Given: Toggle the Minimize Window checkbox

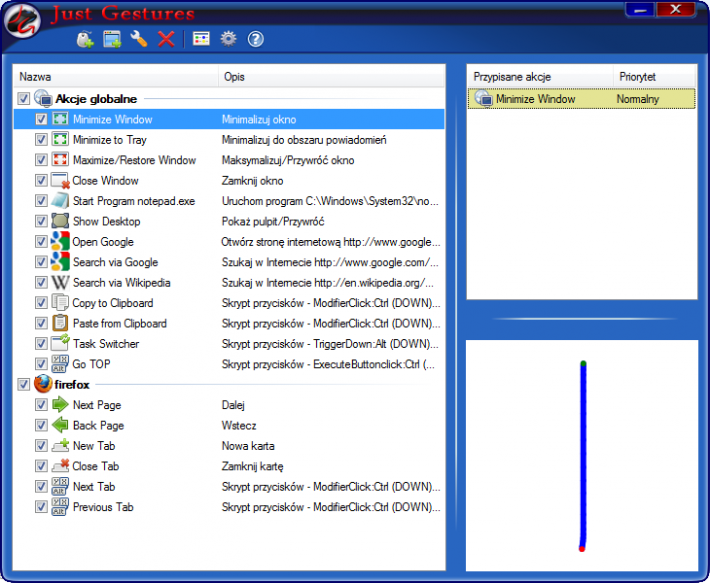Looking at the screenshot, I should 41,119.
